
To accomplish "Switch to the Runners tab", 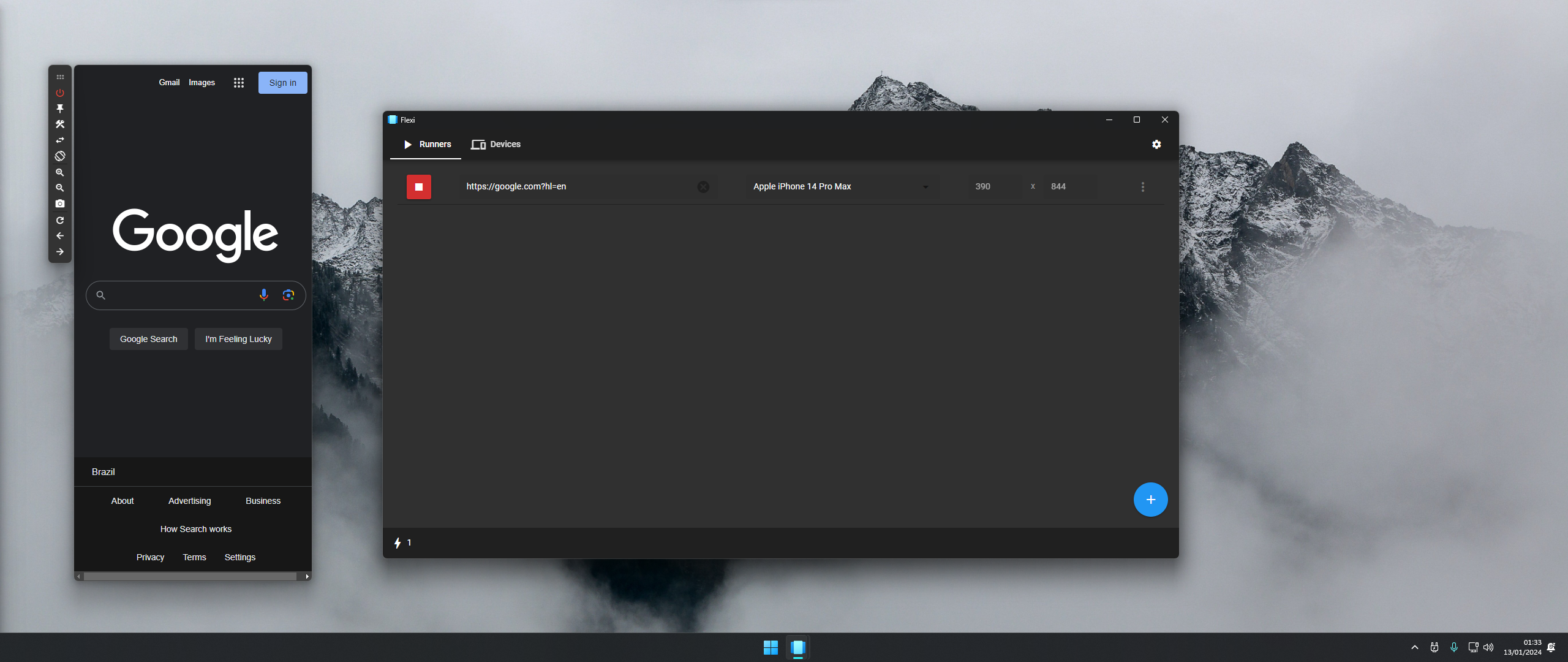I will point(426,145).
